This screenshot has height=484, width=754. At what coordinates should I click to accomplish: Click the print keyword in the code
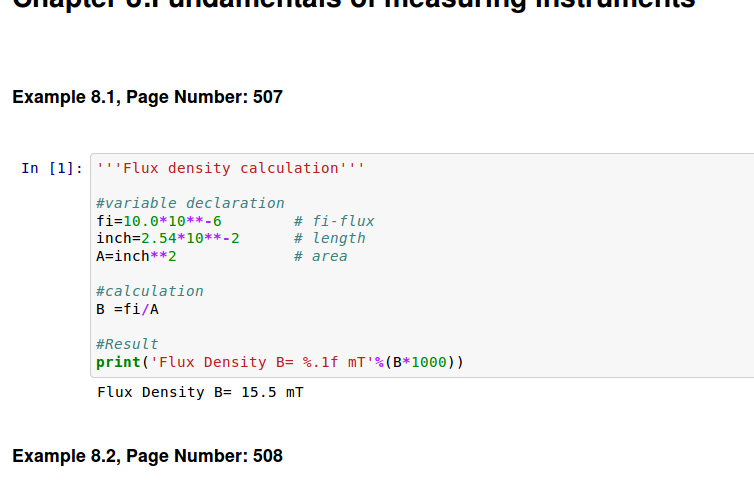click(x=118, y=362)
